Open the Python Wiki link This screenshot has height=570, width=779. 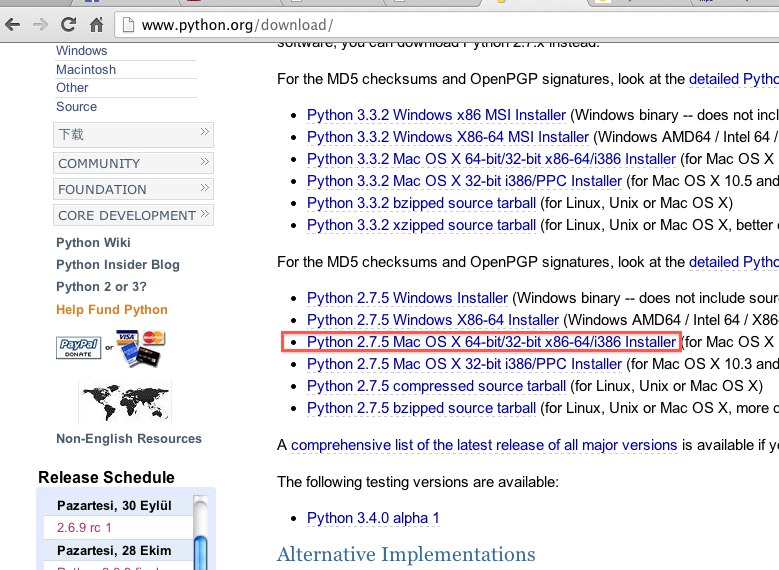pyautogui.click(x=93, y=243)
